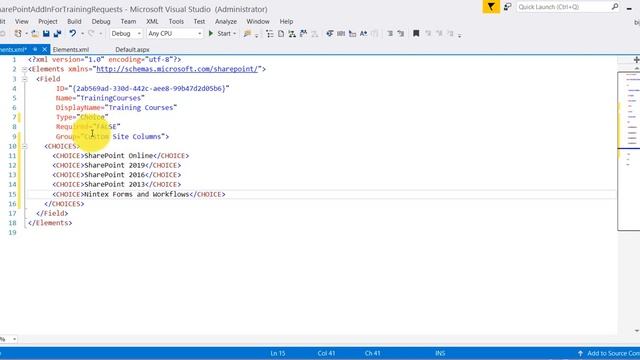This screenshot has height=360, width=640.
Task: Click the Start button label
Action: coord(224,33)
